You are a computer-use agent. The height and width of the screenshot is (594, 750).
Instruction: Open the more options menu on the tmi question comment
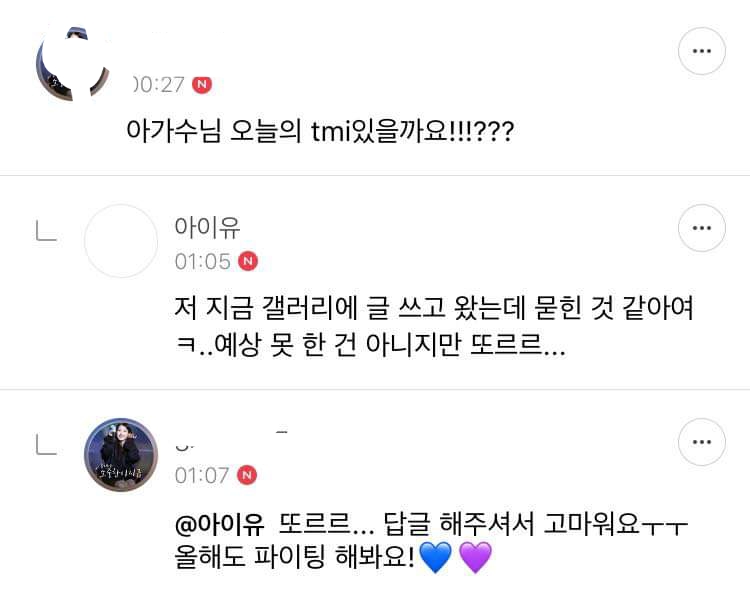[x=701, y=50]
